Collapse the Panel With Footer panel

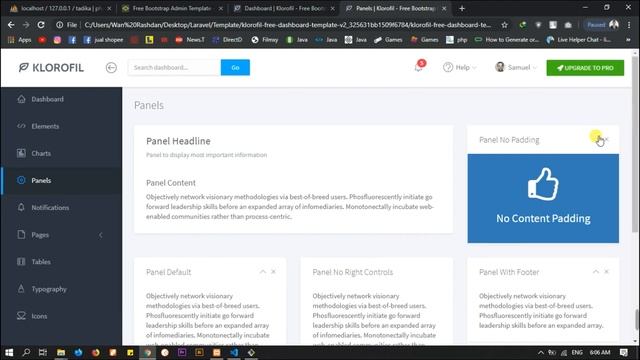click(x=596, y=271)
